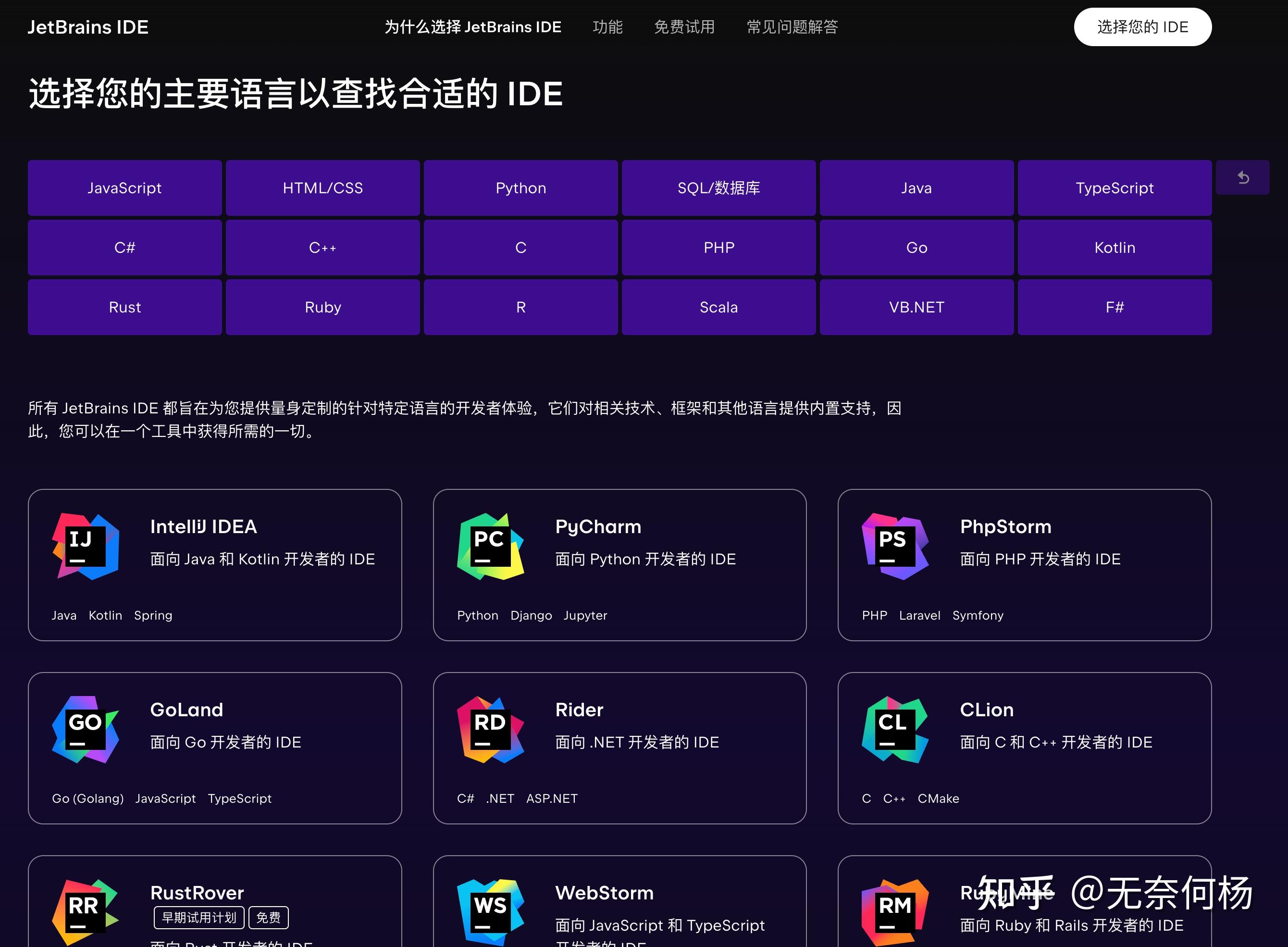Click the WebStorm WS icon
Image resolution: width=1288 pixels, height=947 pixels.
(492, 911)
